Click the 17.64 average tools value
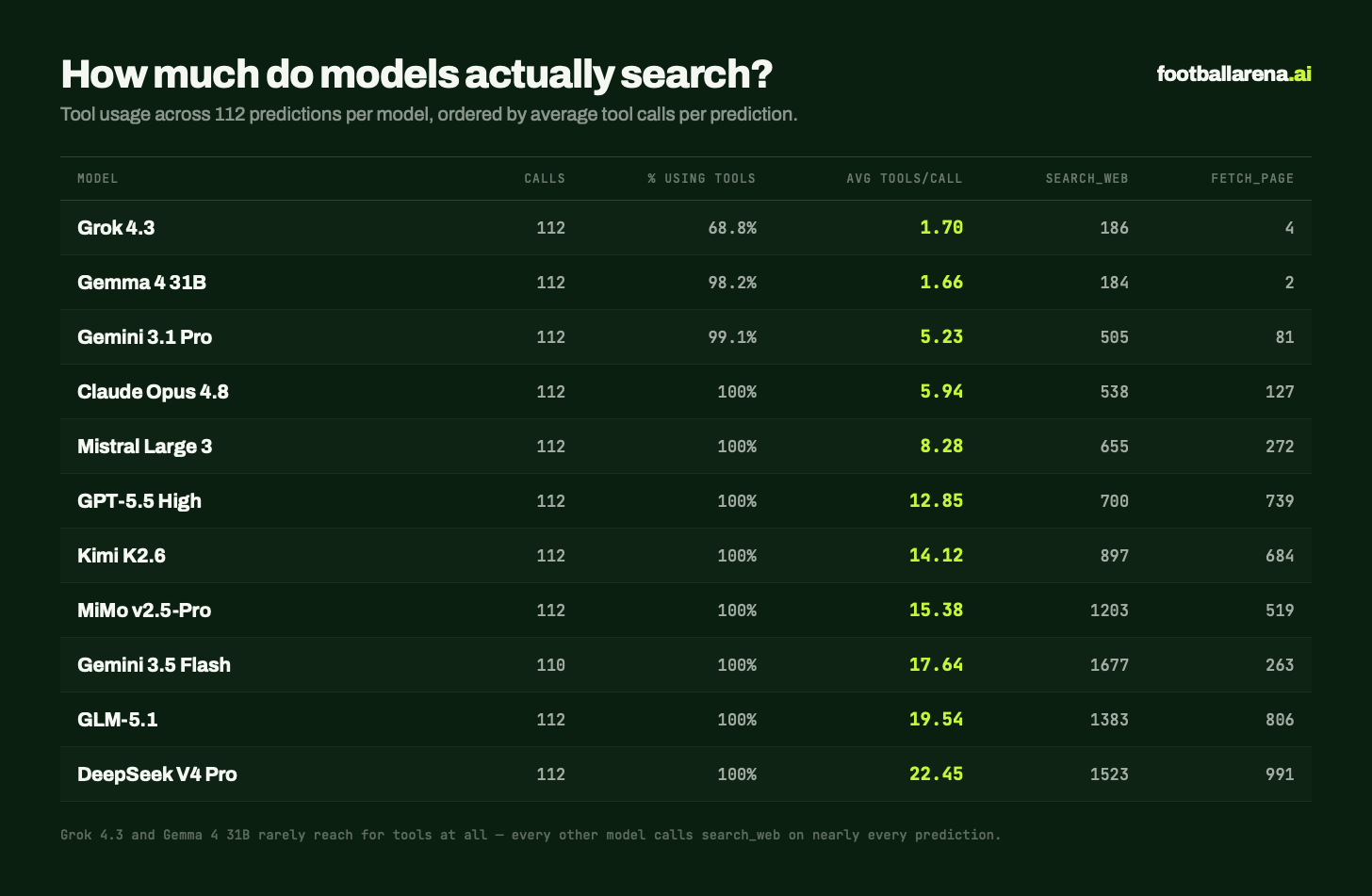Viewport: 1372px width, 896px height. [937, 665]
